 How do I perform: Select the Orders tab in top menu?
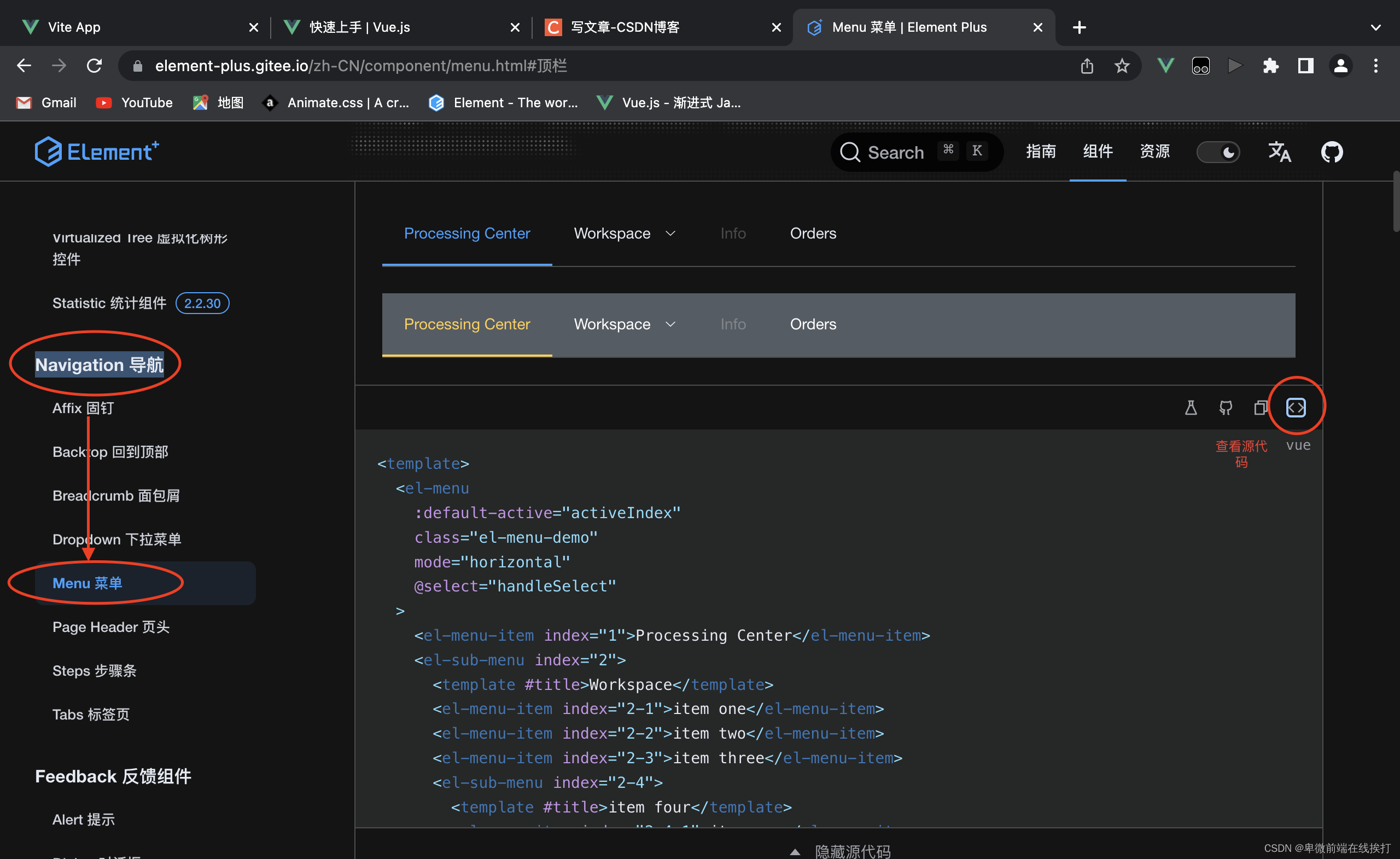click(813, 232)
